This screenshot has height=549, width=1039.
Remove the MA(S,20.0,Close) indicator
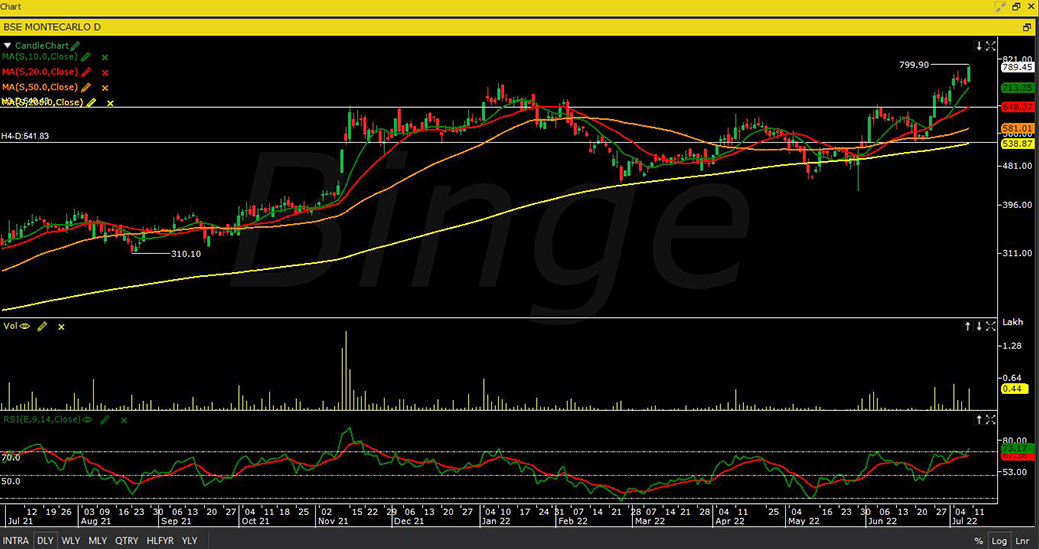click(105, 73)
